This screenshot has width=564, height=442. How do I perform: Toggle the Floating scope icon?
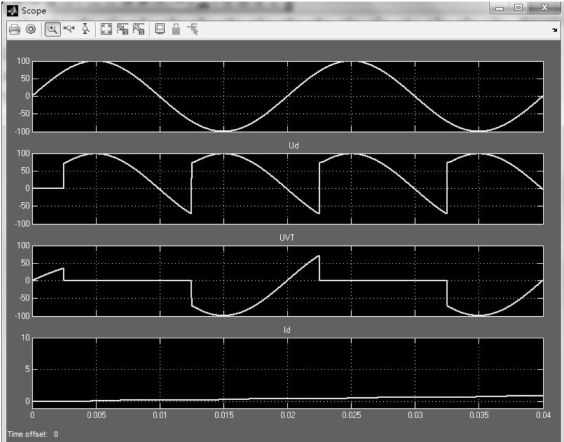pyautogui.click(x=160, y=29)
